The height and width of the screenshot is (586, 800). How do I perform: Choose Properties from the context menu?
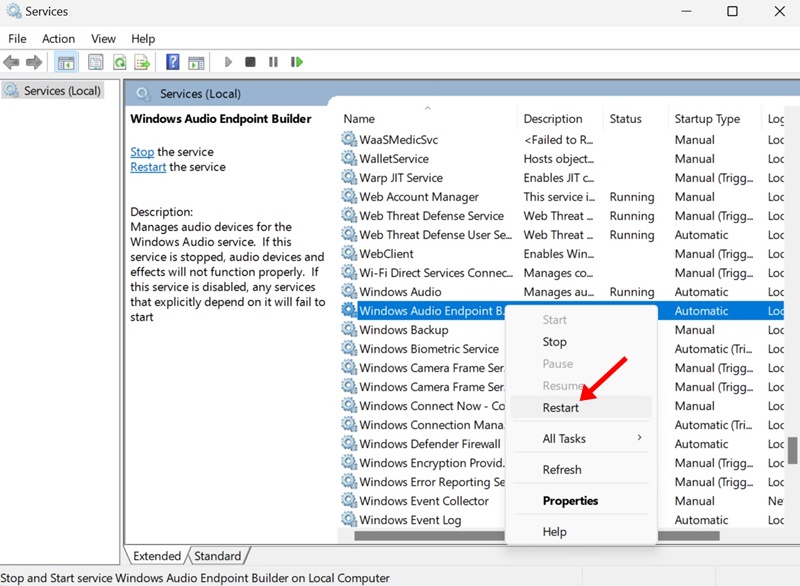581,501
